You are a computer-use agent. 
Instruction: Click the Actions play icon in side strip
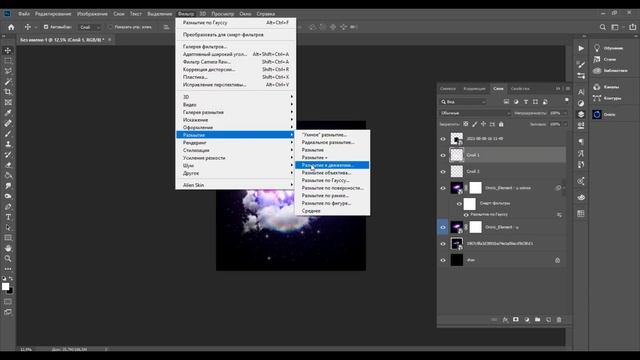tap(581, 48)
